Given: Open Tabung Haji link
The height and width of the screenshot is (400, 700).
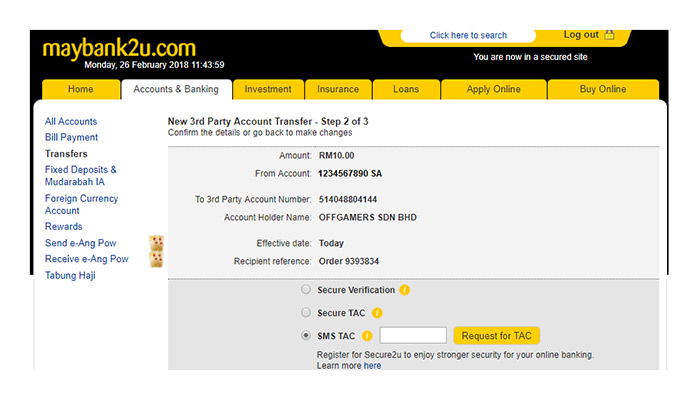Looking at the screenshot, I should (x=70, y=275).
